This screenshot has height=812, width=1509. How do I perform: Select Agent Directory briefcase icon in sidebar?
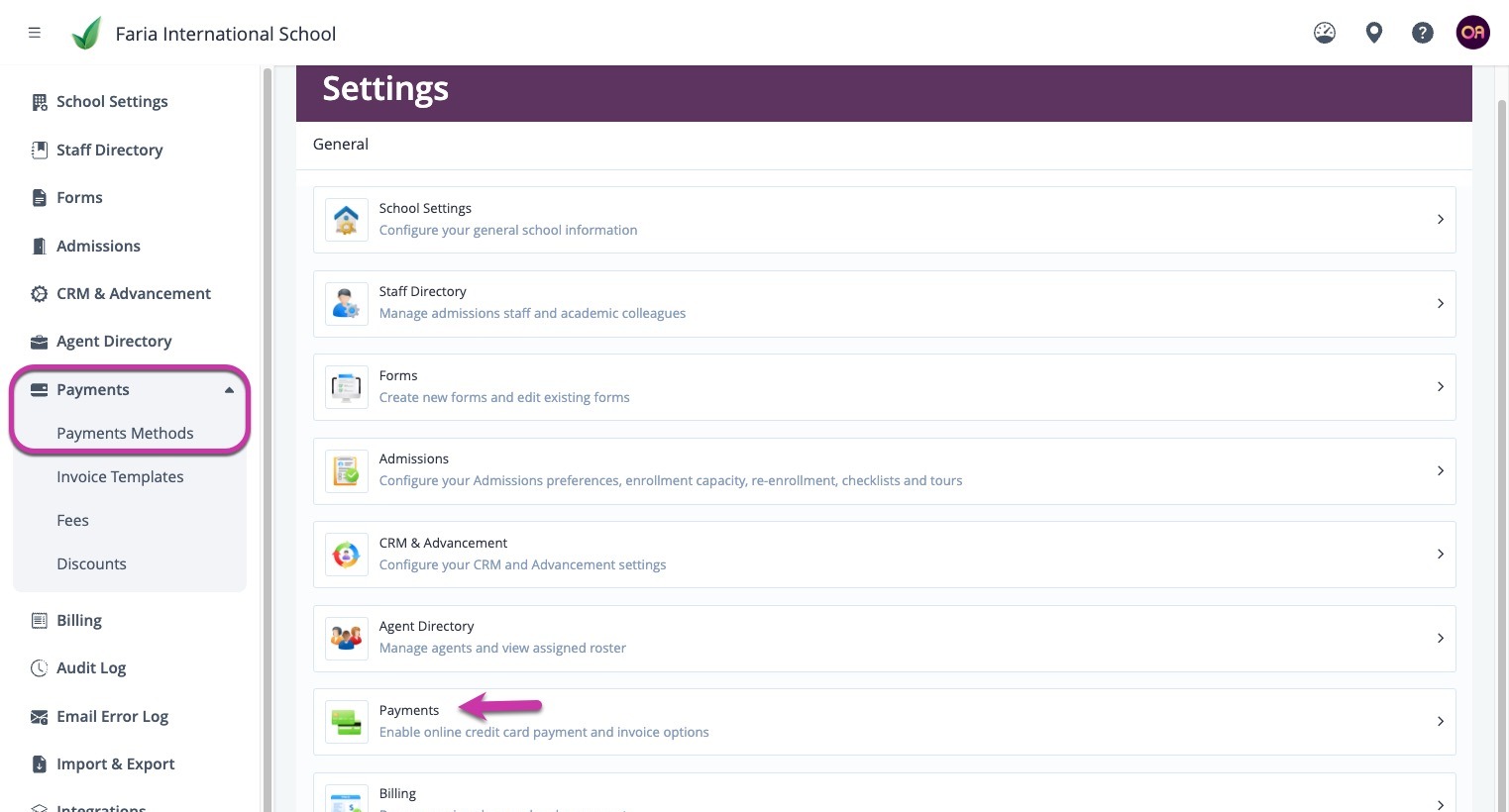pos(40,342)
